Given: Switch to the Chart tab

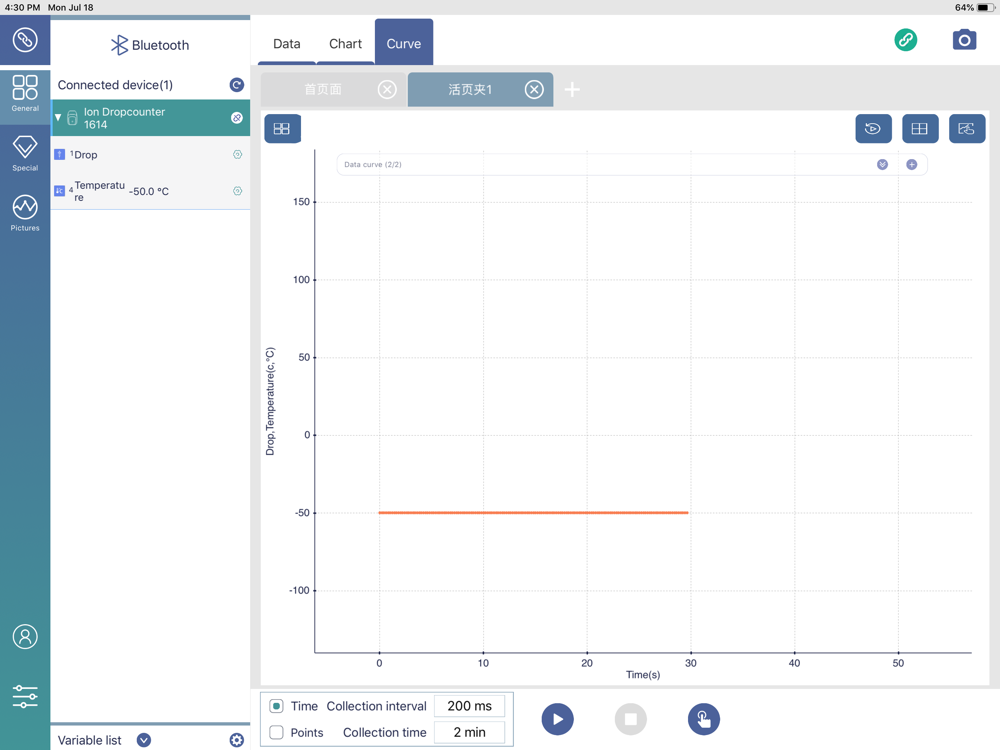Looking at the screenshot, I should pos(345,43).
